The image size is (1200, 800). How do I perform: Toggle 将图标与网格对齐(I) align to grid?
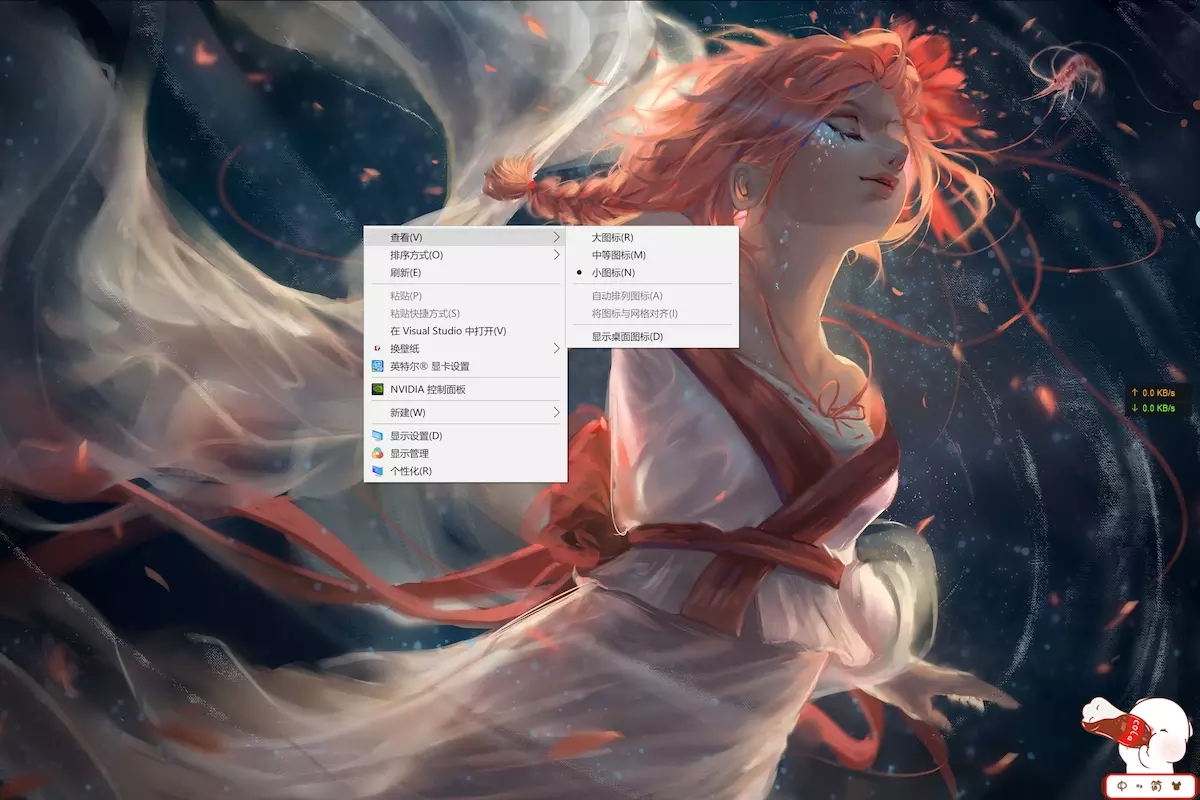tap(652, 313)
